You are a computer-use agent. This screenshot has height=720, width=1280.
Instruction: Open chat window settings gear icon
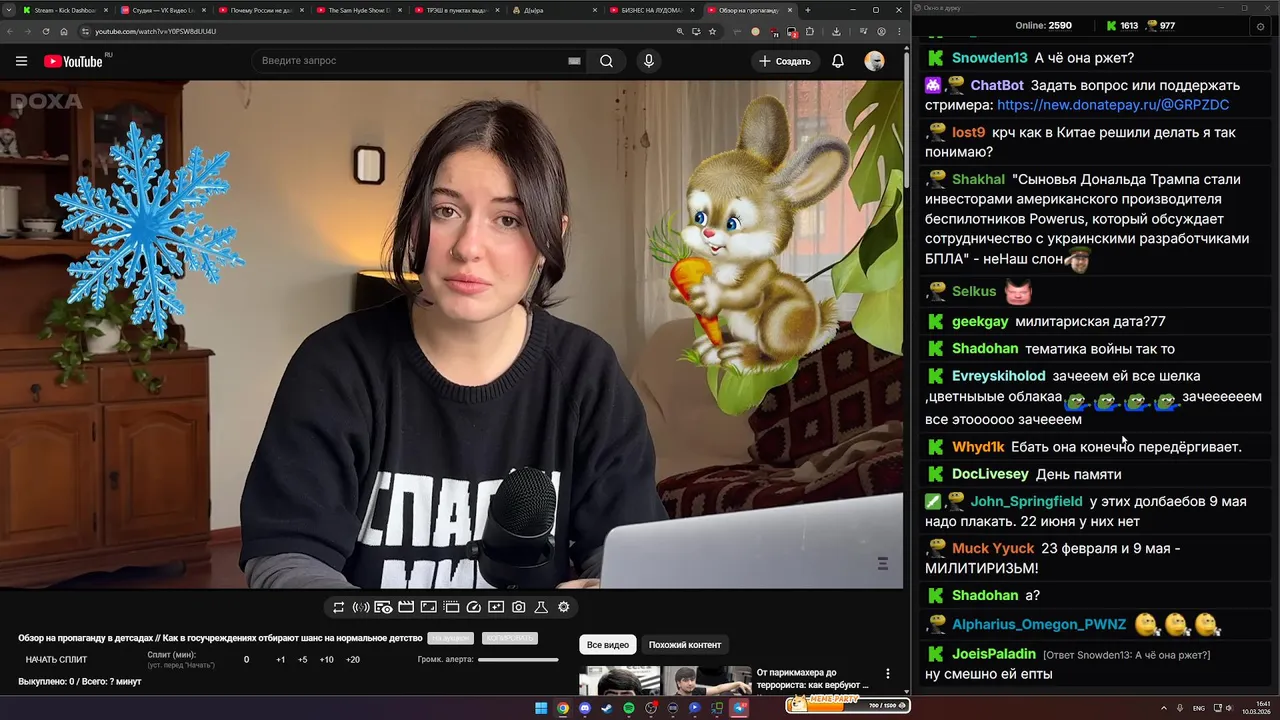[1260, 26]
